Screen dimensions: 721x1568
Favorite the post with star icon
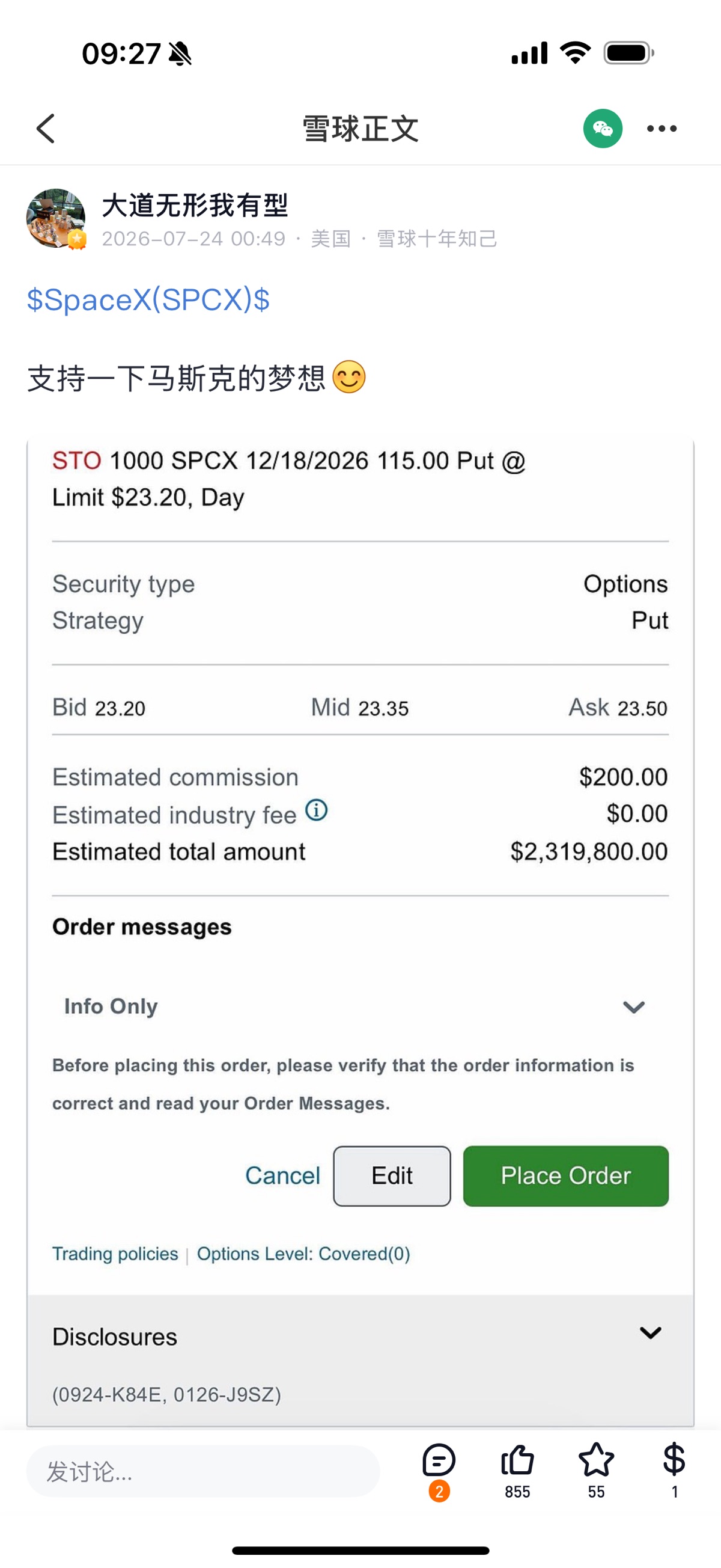[x=595, y=1460]
